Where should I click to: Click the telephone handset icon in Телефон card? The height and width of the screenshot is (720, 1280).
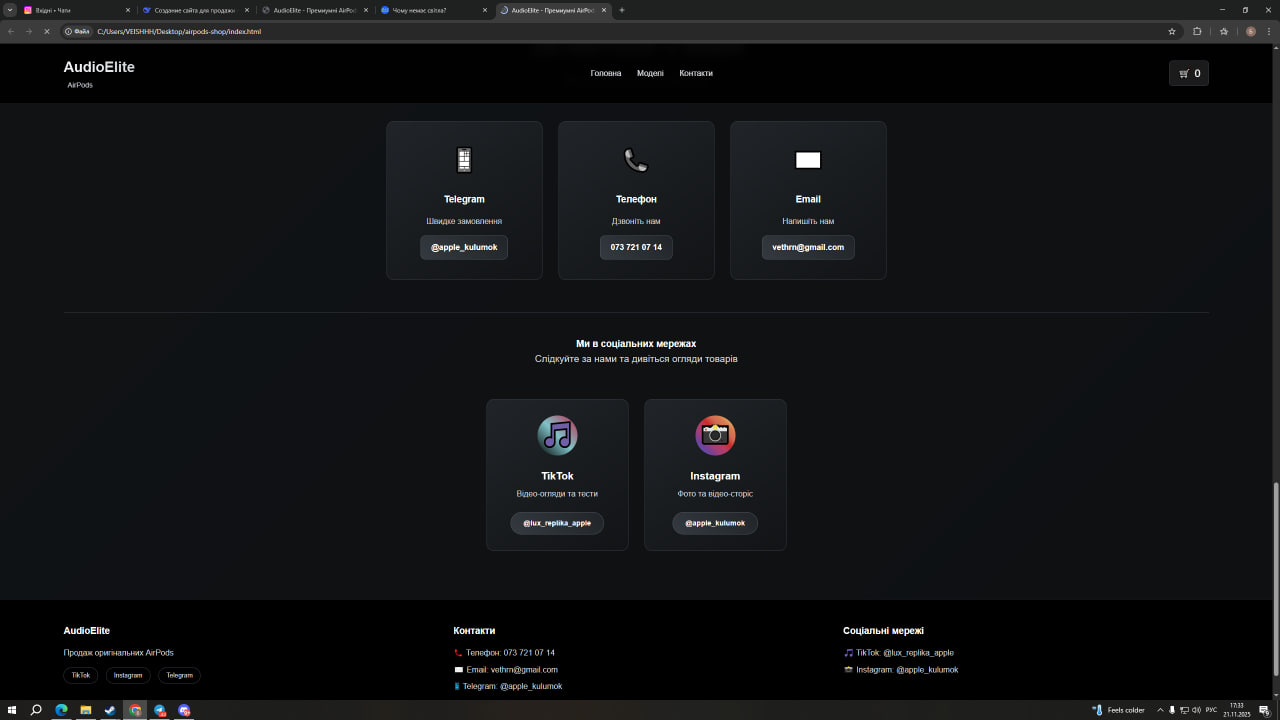coord(636,160)
